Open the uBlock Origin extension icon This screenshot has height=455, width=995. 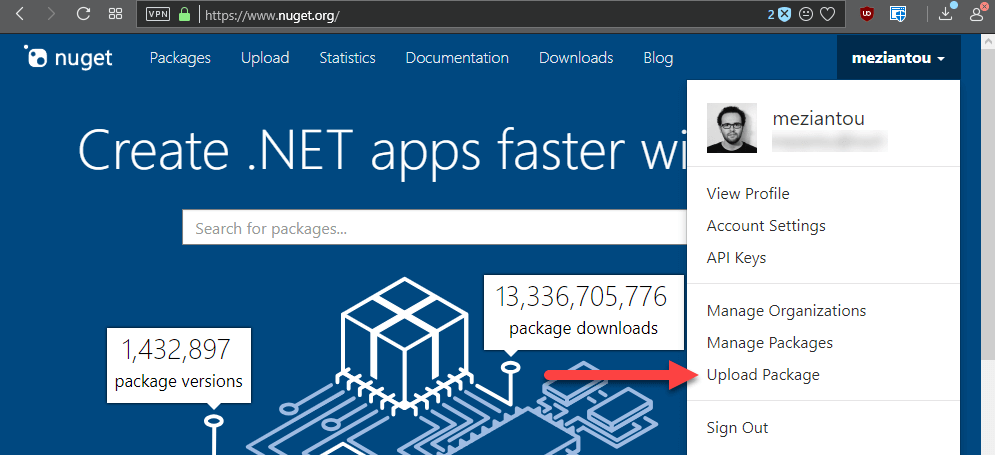pyautogui.click(x=866, y=15)
